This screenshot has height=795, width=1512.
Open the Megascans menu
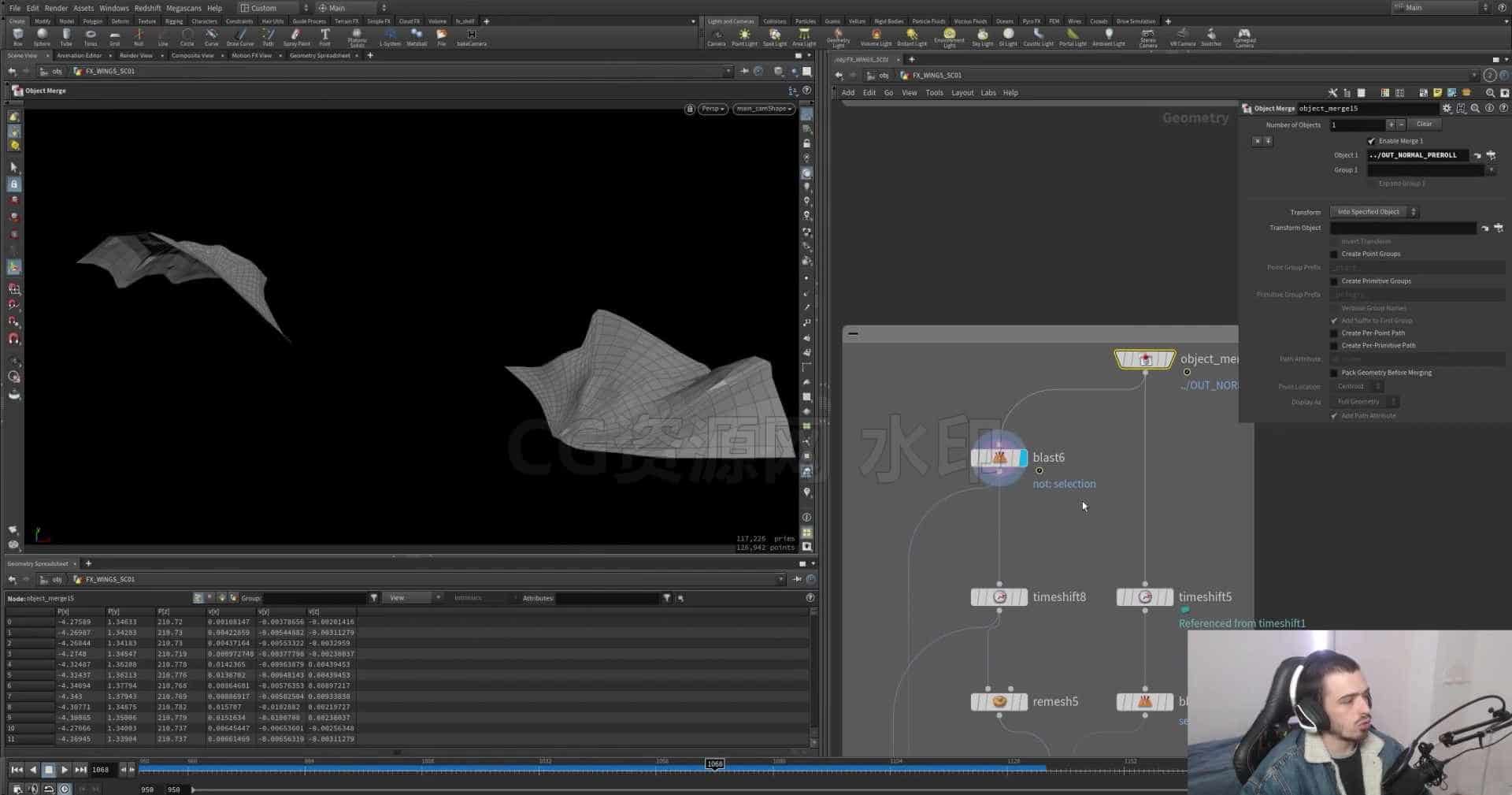[x=183, y=8]
